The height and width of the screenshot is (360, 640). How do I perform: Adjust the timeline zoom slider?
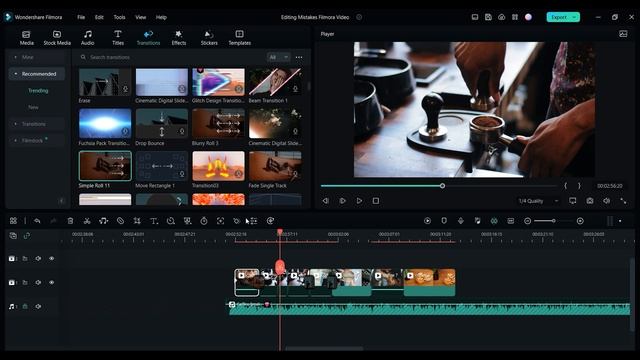553,221
